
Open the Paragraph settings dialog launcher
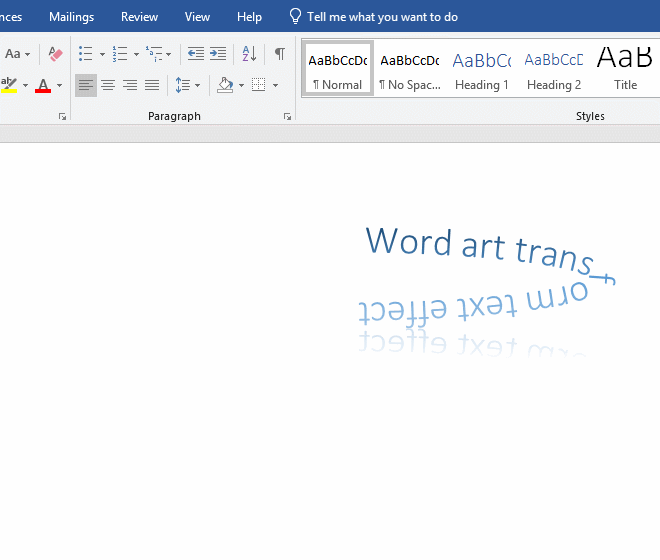click(287, 117)
